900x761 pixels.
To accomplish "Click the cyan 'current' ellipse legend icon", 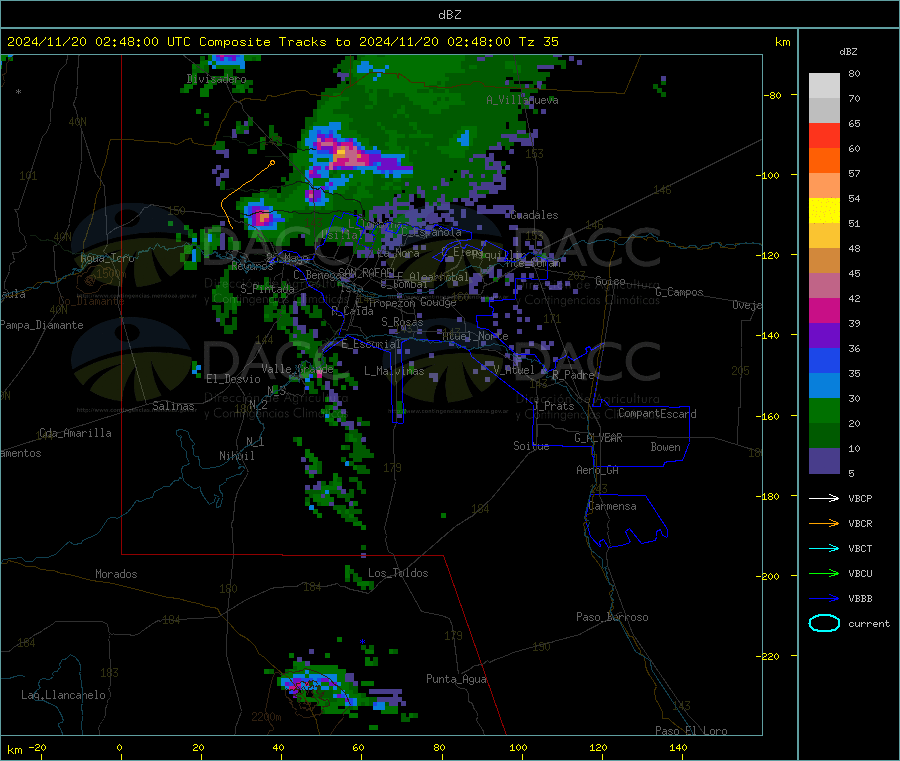I will 824,623.
